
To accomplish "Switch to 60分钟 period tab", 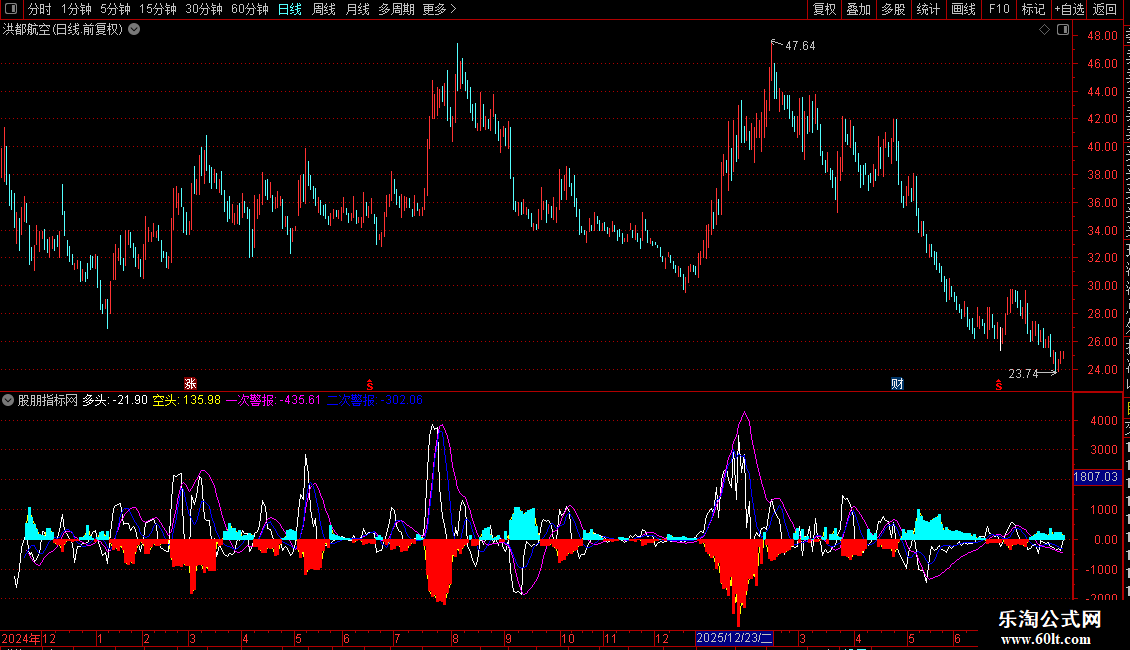I will 249,9.
